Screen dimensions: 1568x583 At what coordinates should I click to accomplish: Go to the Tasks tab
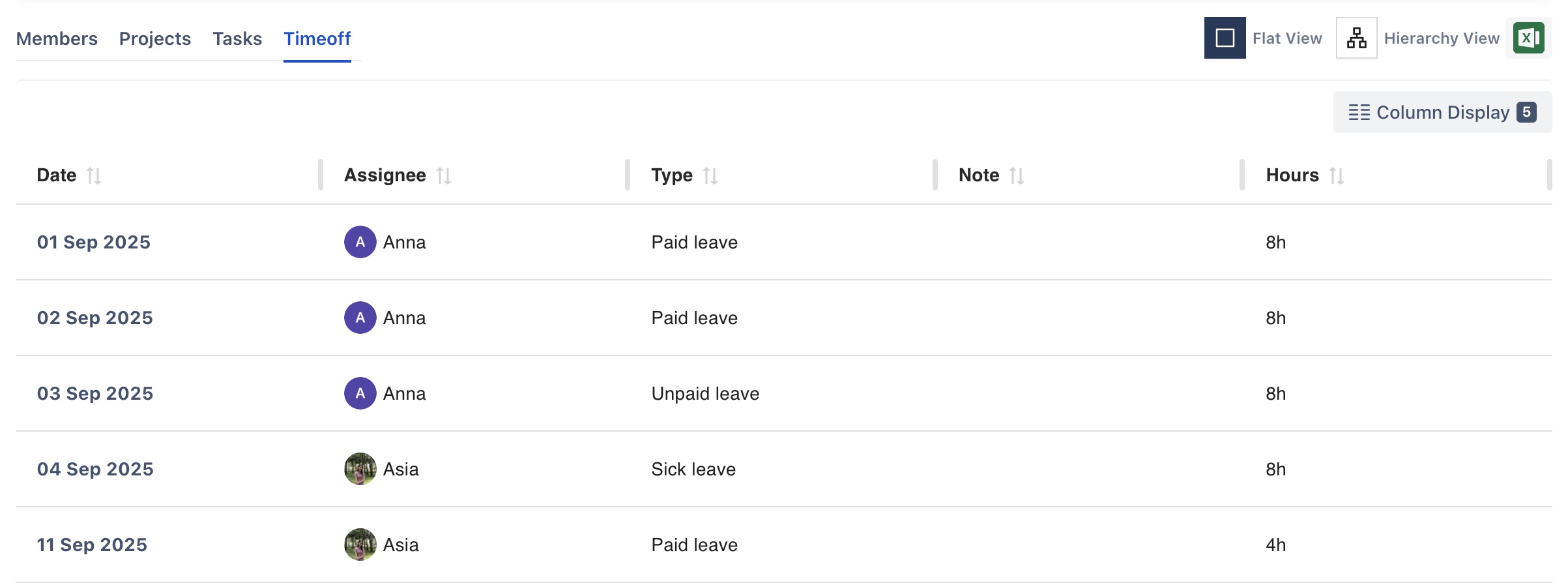click(237, 39)
